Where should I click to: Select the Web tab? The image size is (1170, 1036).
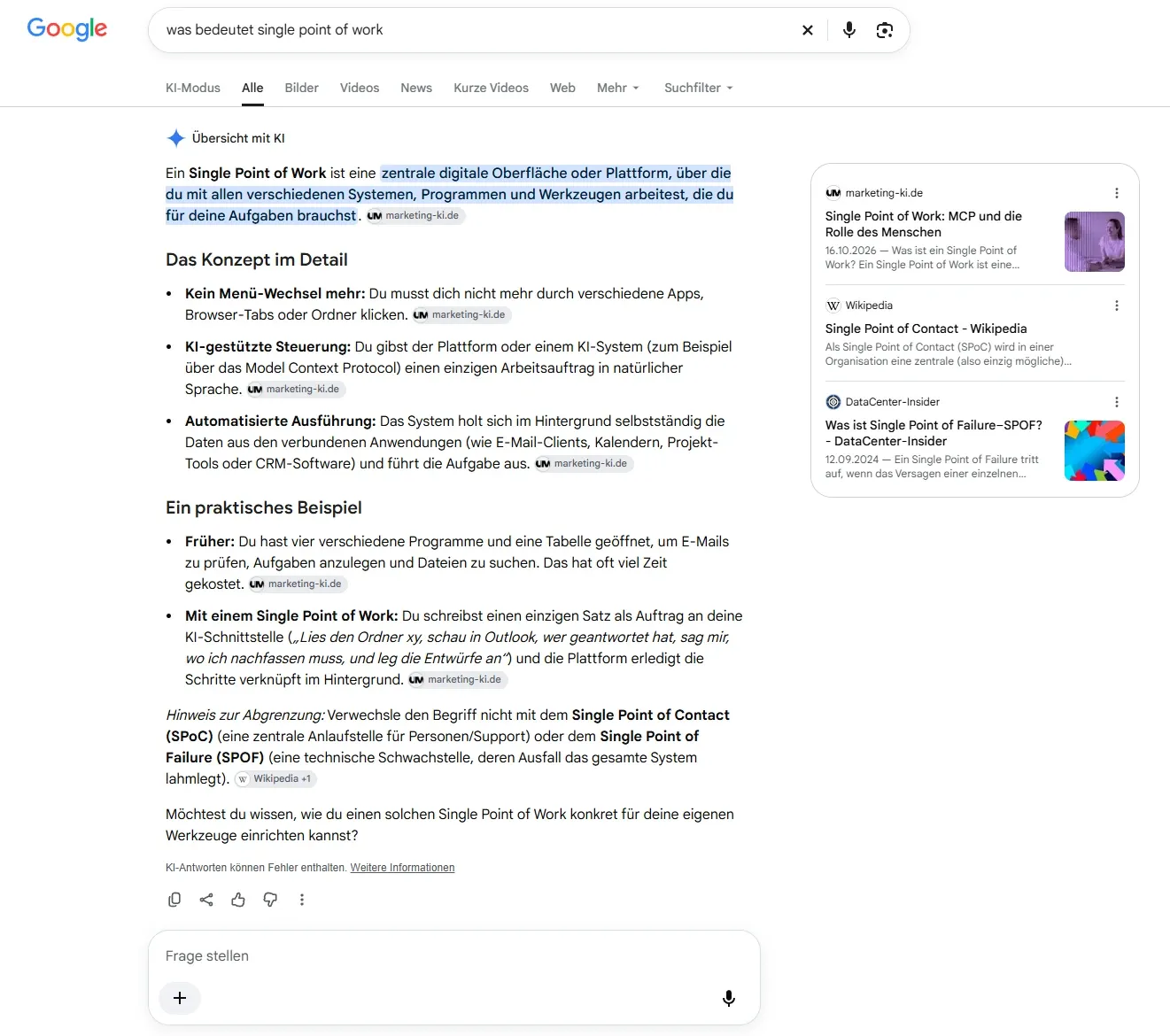pyautogui.click(x=562, y=88)
